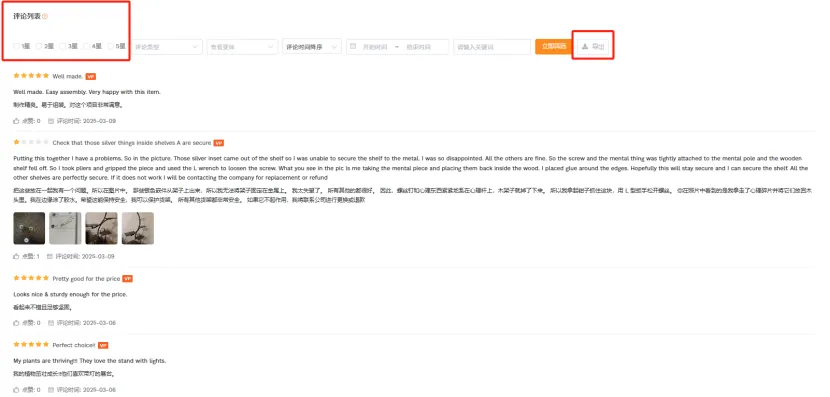Click the 评论列表 heading
The image size is (830, 397).
pos(27,16)
